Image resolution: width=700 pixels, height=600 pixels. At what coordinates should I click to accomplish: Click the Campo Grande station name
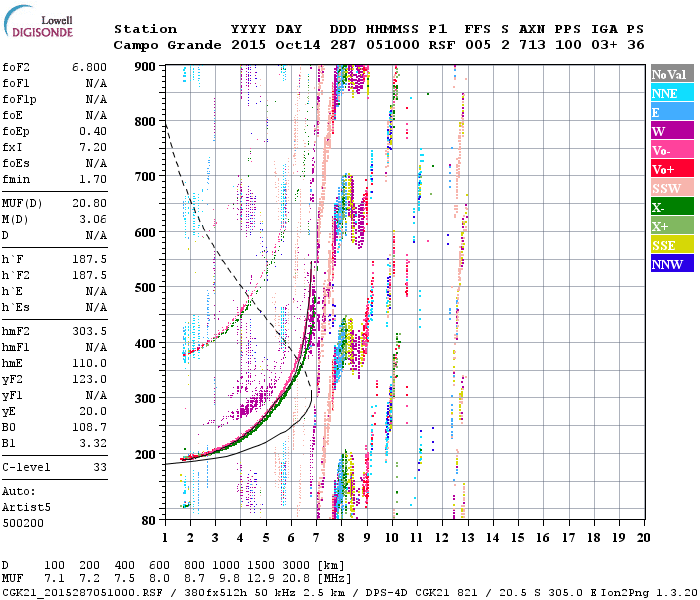(167, 45)
